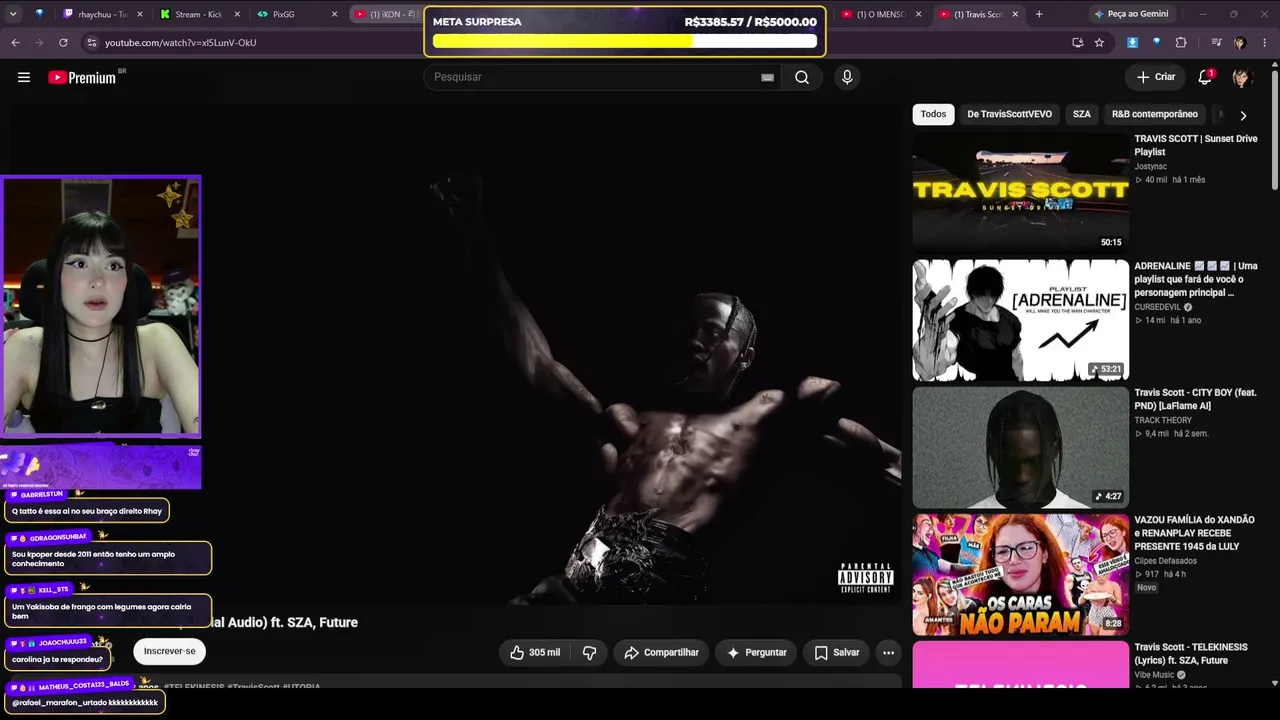The width and height of the screenshot is (1280, 720).
Task: Open the on-screen keyboard in search box
Action: point(767,77)
